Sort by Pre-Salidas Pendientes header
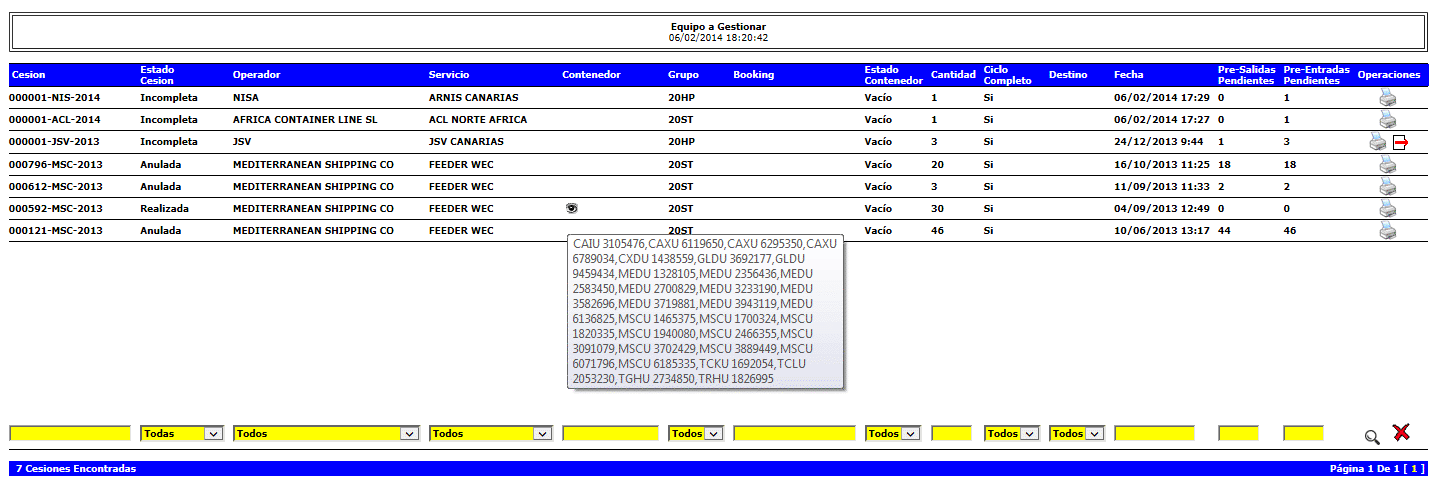 (x=1246, y=75)
